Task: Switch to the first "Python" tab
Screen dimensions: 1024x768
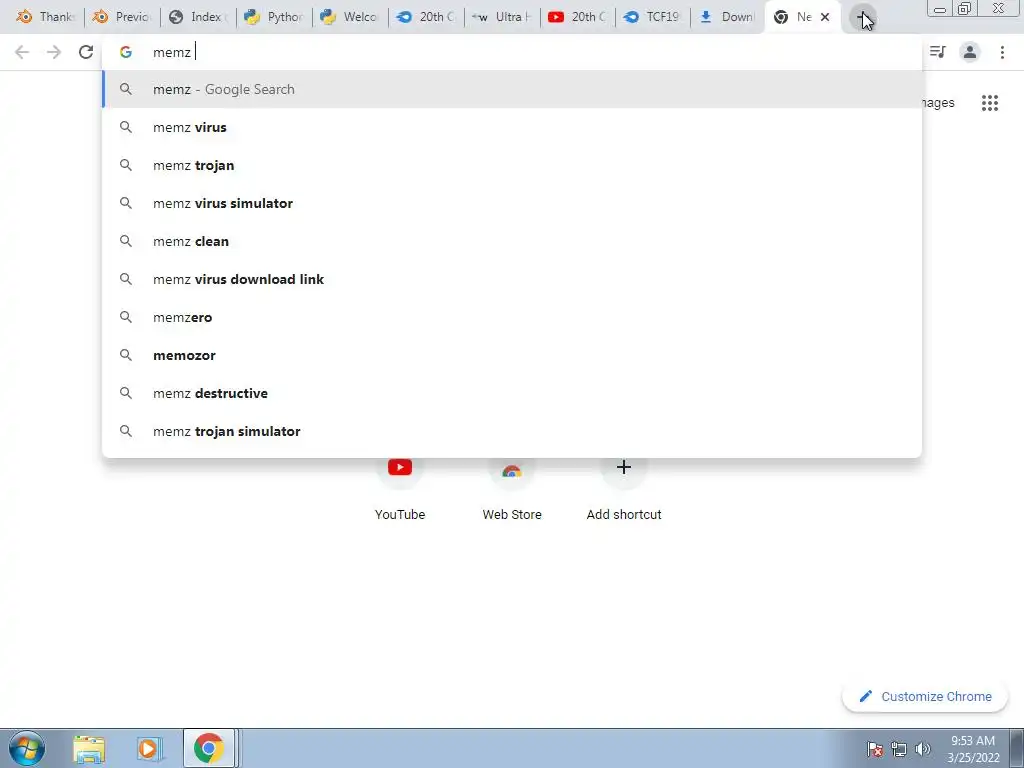Action: pos(274,17)
